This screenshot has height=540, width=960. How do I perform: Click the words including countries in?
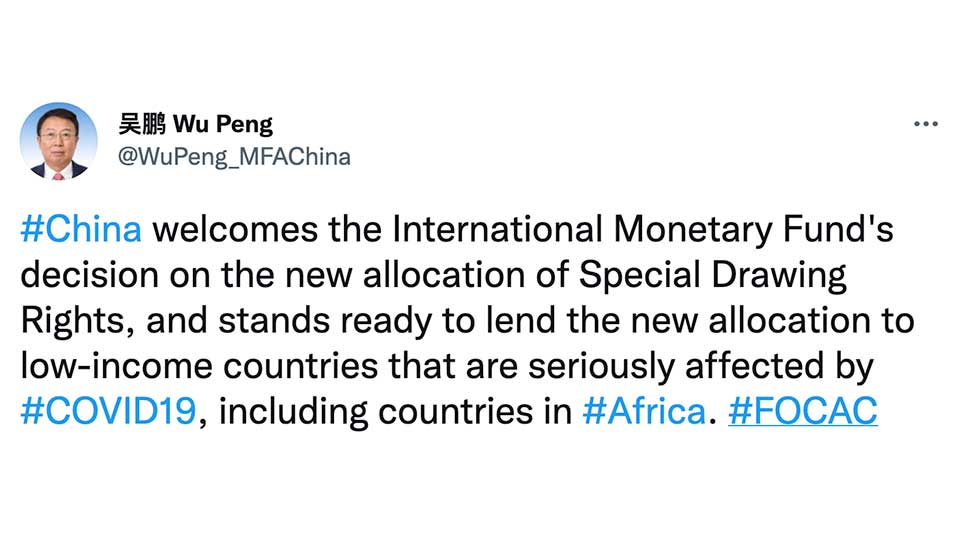click(396, 411)
